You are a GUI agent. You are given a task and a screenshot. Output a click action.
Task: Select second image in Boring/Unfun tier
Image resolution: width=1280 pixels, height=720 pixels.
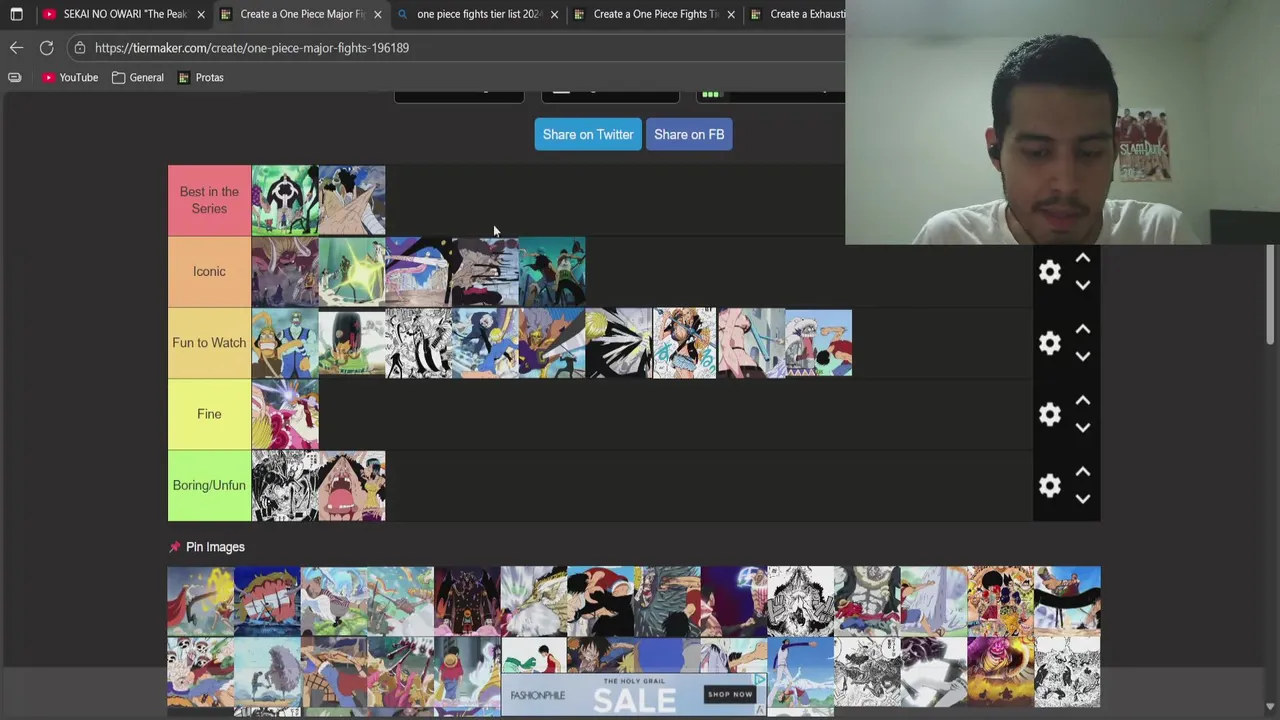pos(352,486)
